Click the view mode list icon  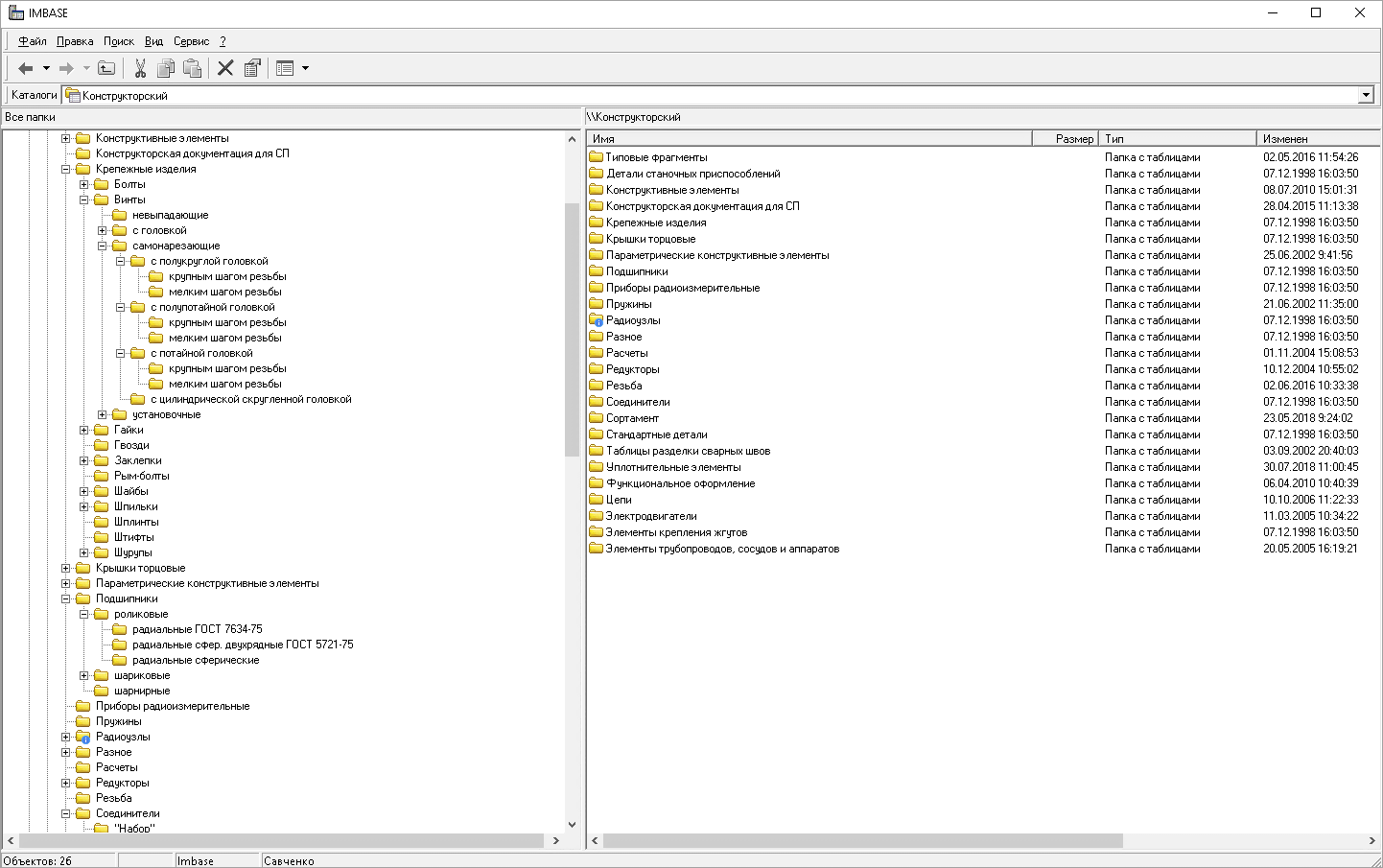click(285, 68)
